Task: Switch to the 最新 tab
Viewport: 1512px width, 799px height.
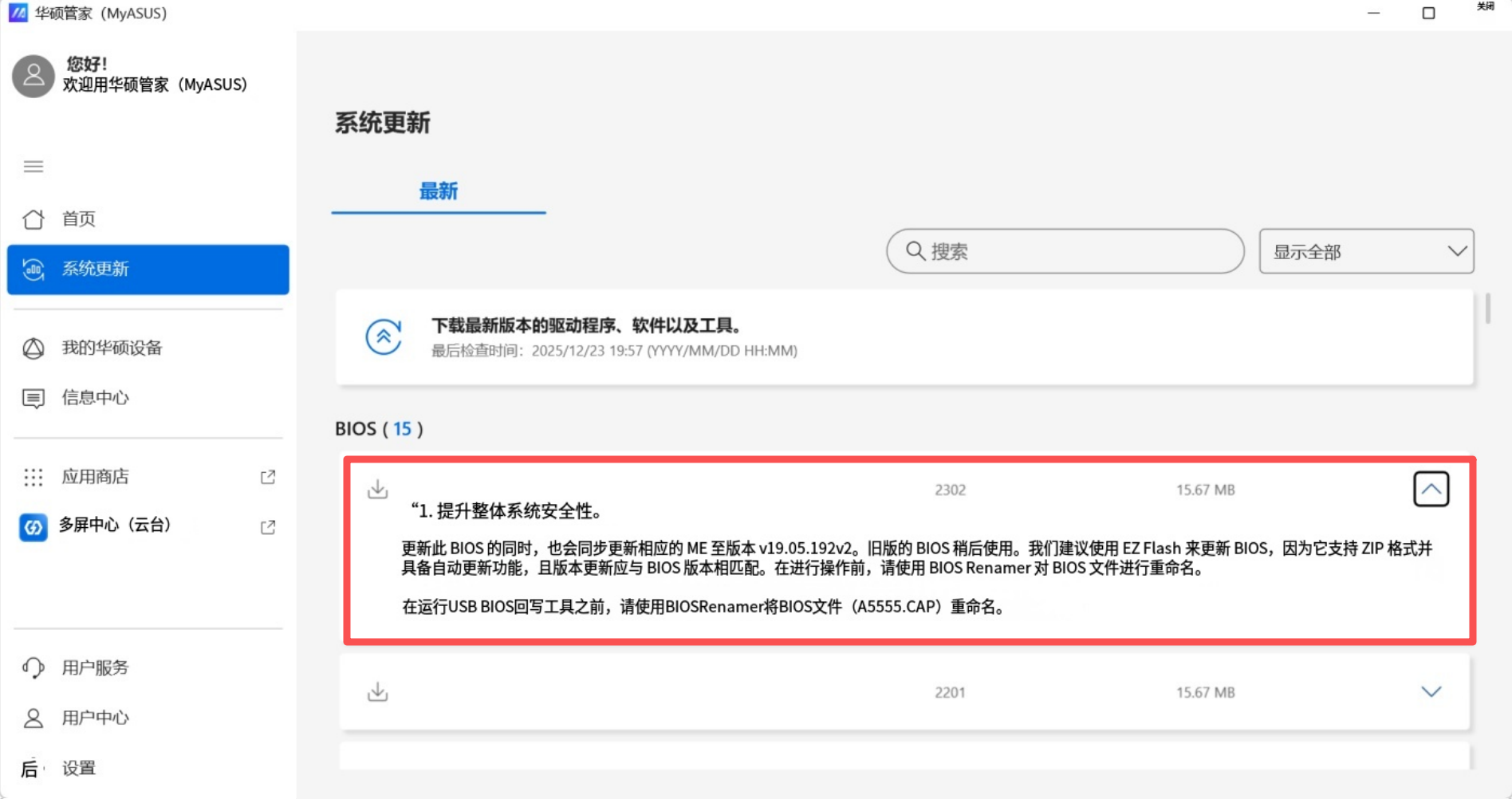Action: click(439, 191)
